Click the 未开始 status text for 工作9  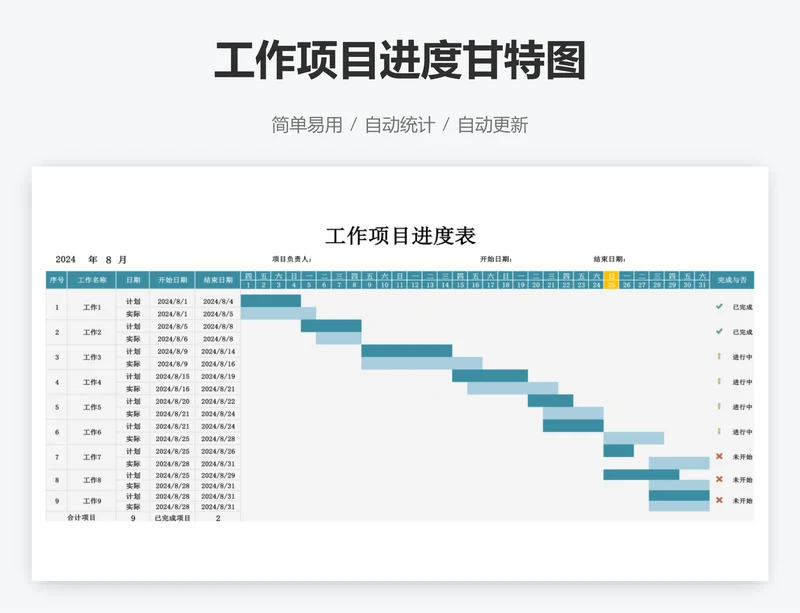[742, 501]
